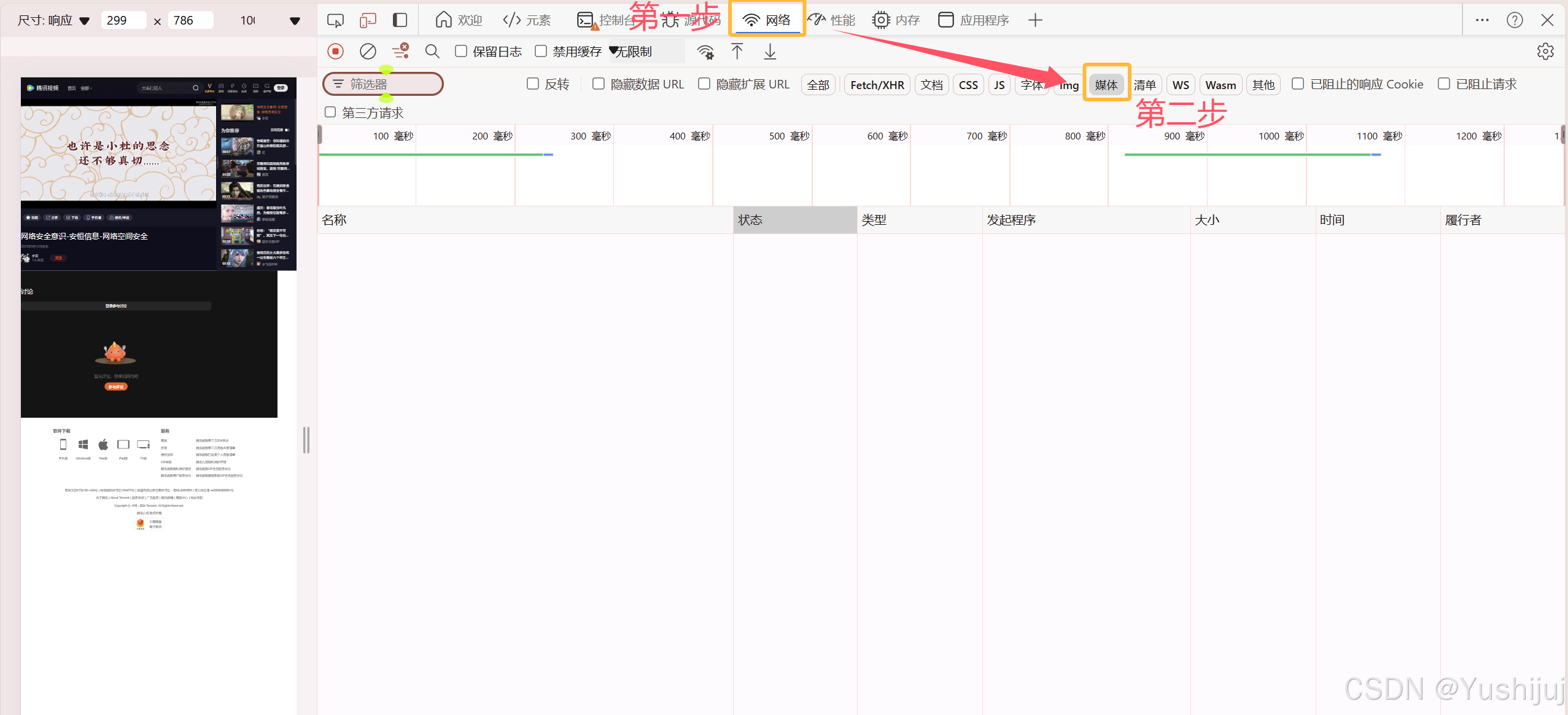The width and height of the screenshot is (1568, 715).
Task: Toggle device emulation icon
Action: pyautogui.click(x=368, y=20)
